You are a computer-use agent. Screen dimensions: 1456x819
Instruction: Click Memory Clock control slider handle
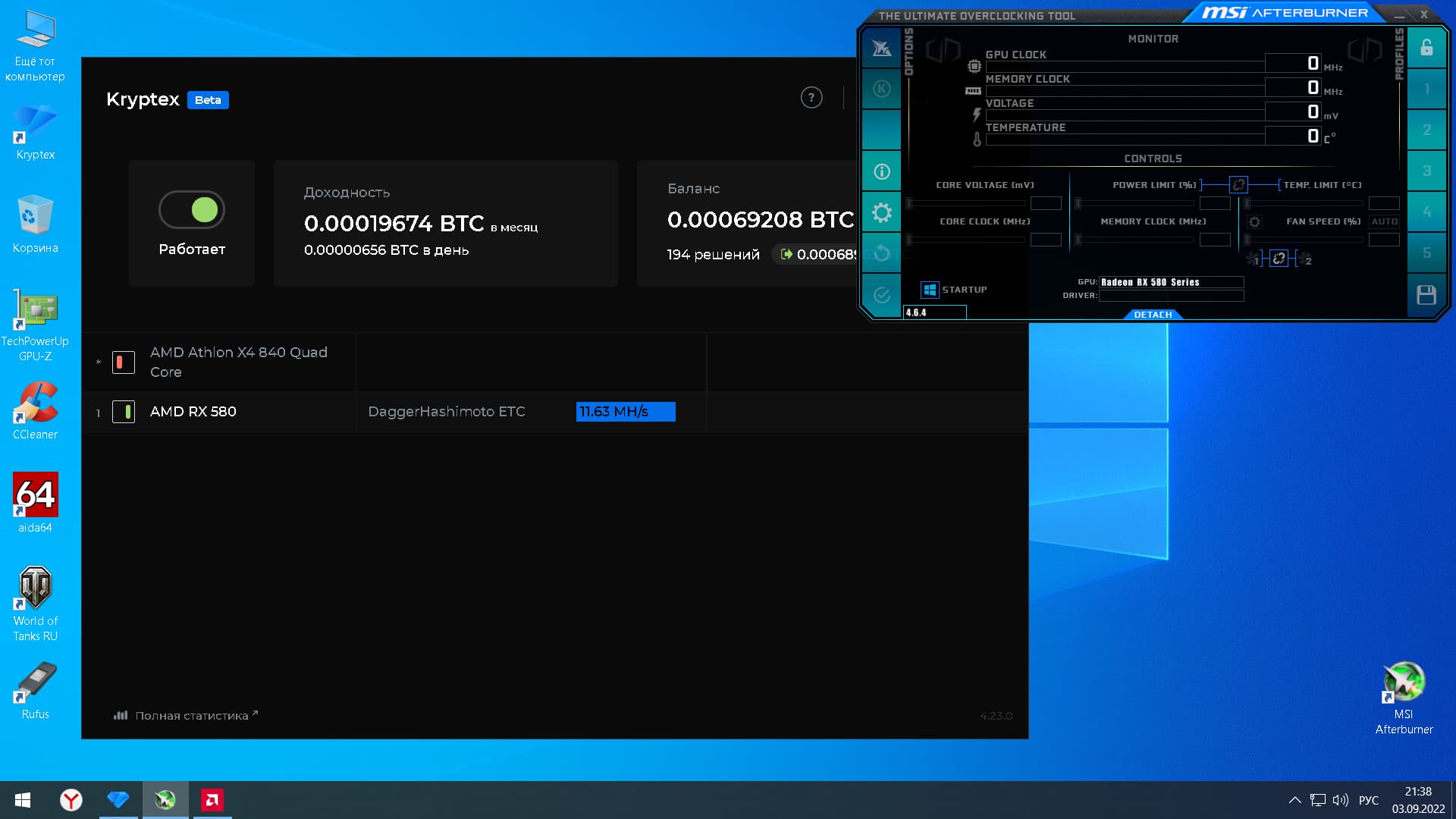tap(1078, 240)
